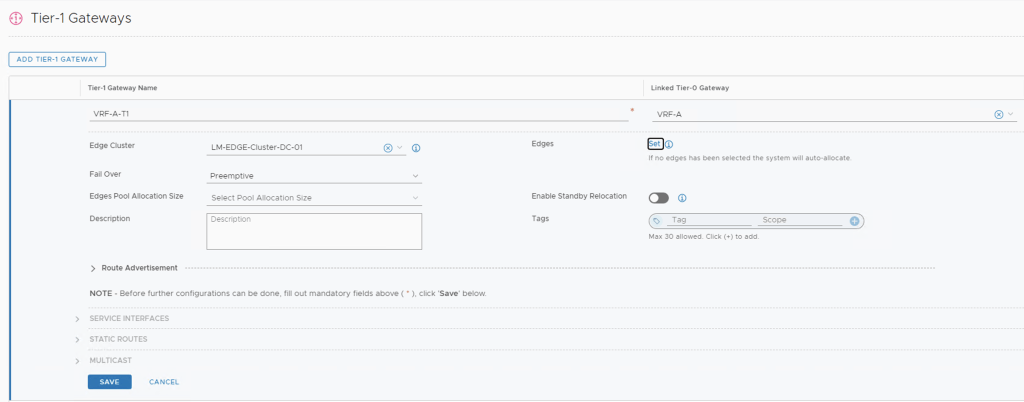Click into the Description text area
Screen dimensions: 1024x402
point(314,231)
